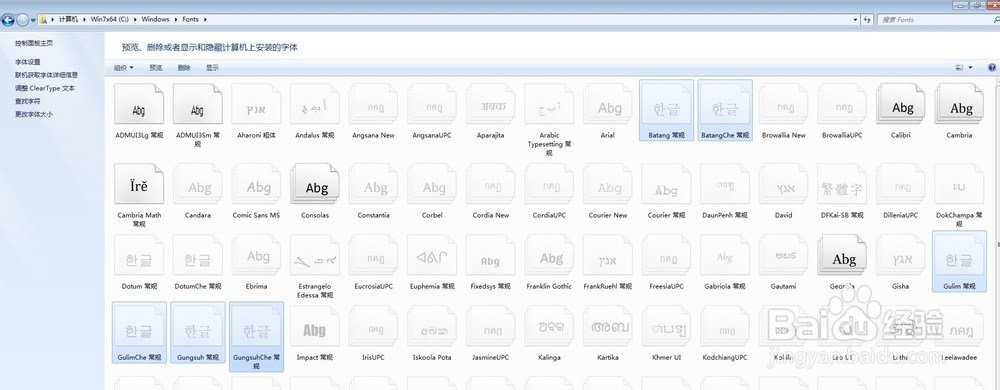The image size is (1000, 390).
Task: Select the Dotum font icon
Action: click(139, 256)
